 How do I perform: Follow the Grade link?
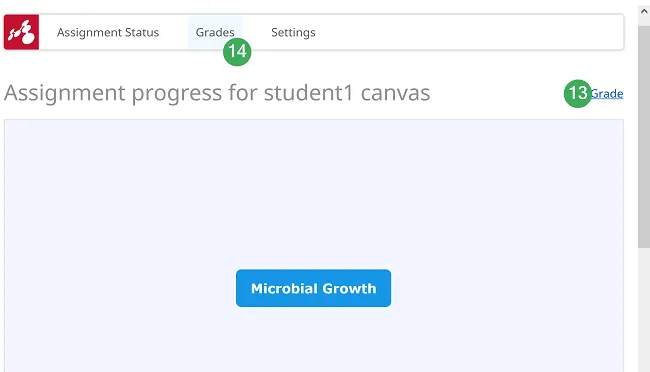tap(606, 94)
